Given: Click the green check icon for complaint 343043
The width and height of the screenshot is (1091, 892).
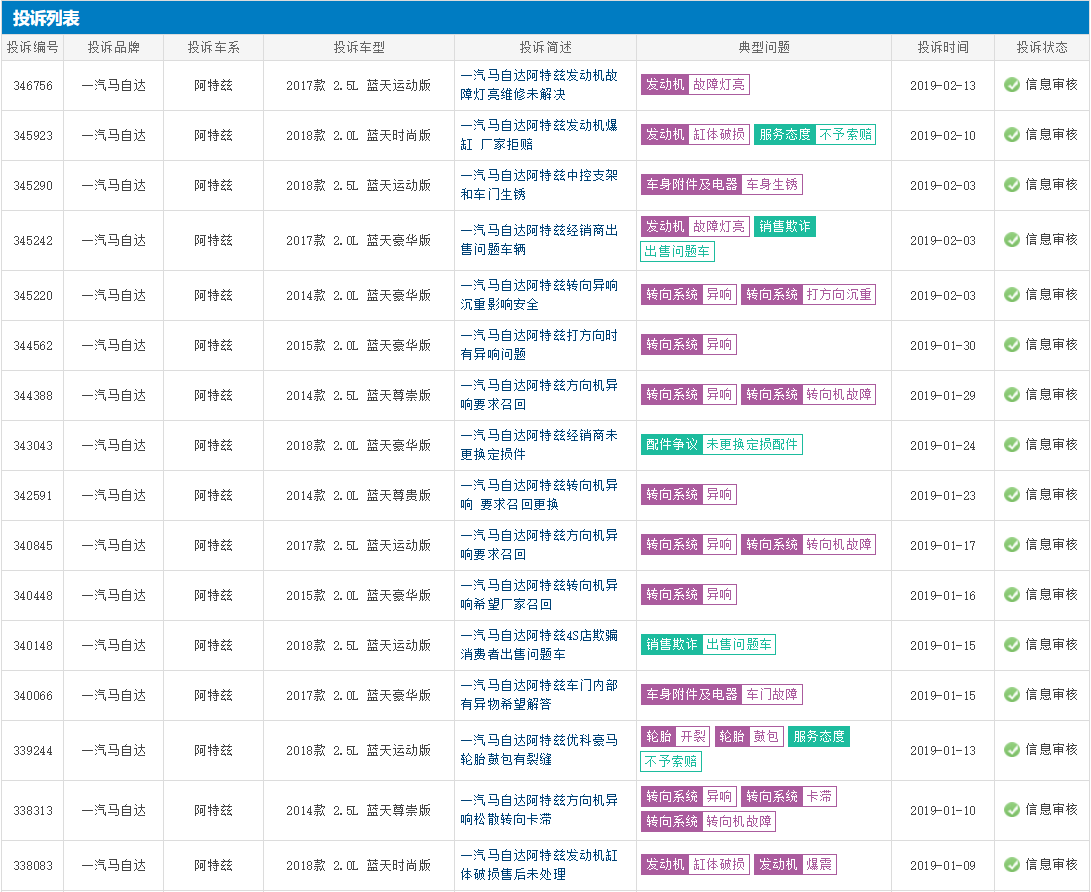Looking at the screenshot, I should [1012, 445].
